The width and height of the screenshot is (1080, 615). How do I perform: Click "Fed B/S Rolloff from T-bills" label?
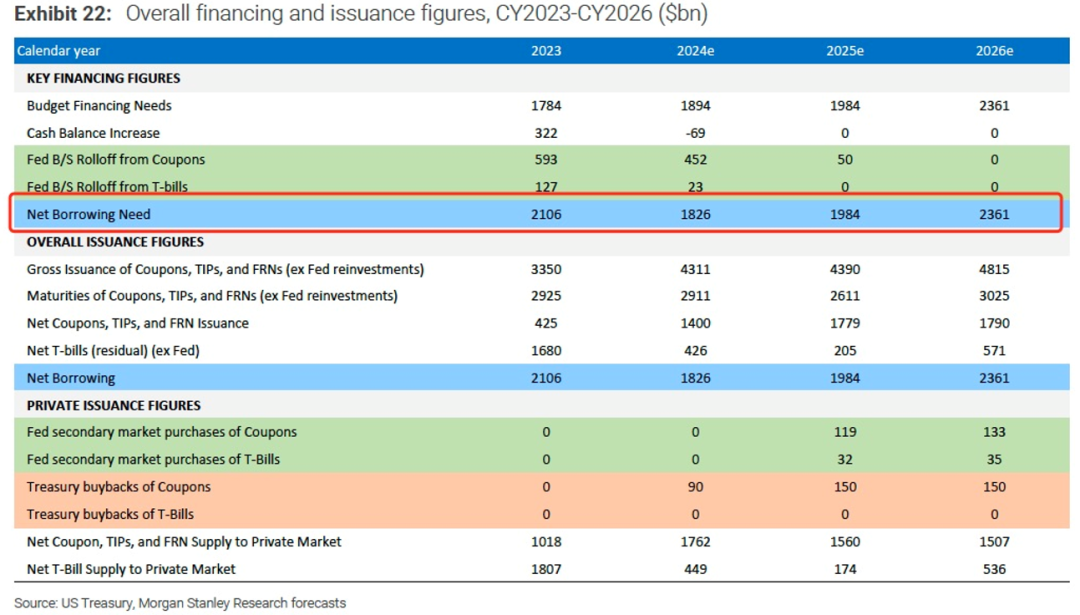[x=107, y=187]
